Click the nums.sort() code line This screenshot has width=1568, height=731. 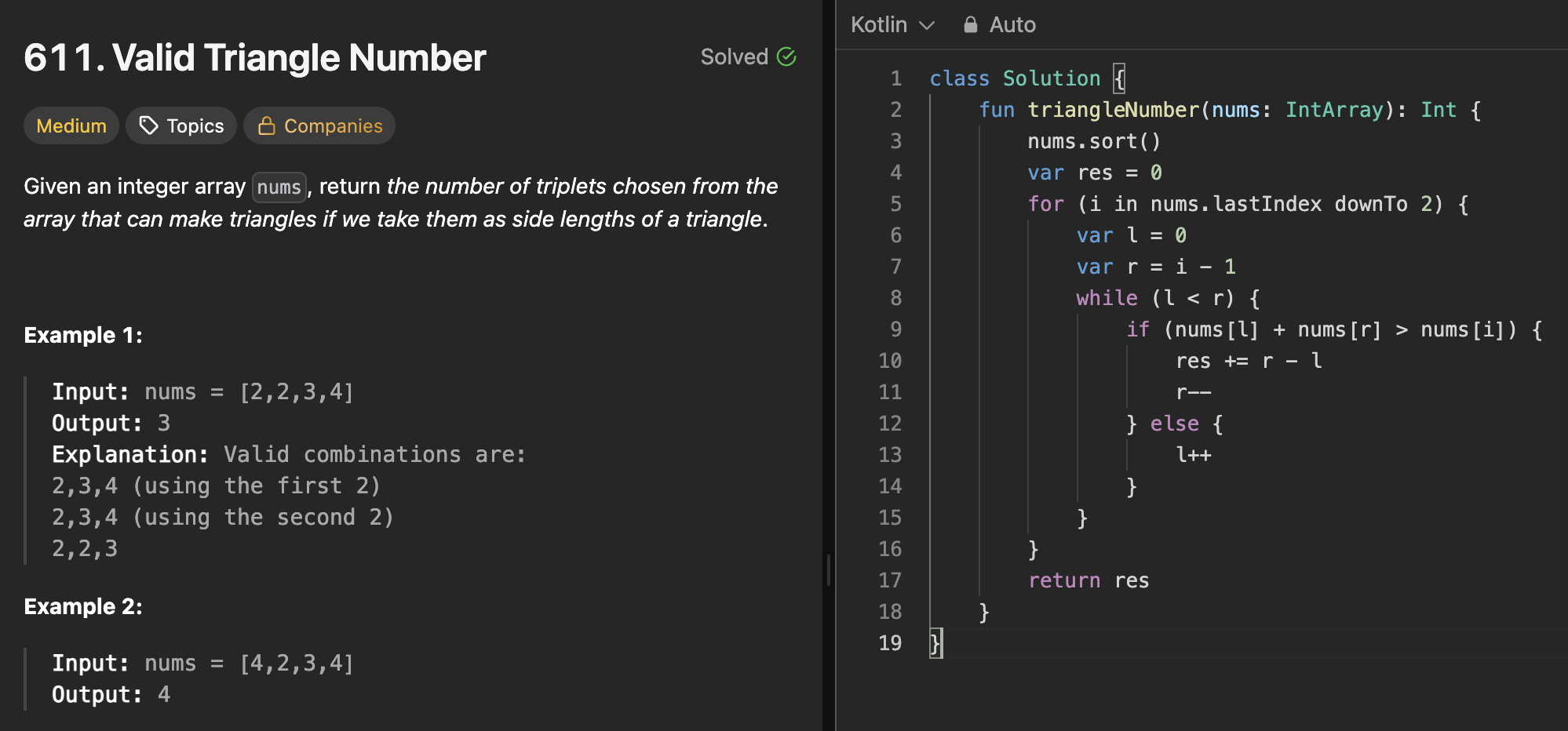[1093, 141]
